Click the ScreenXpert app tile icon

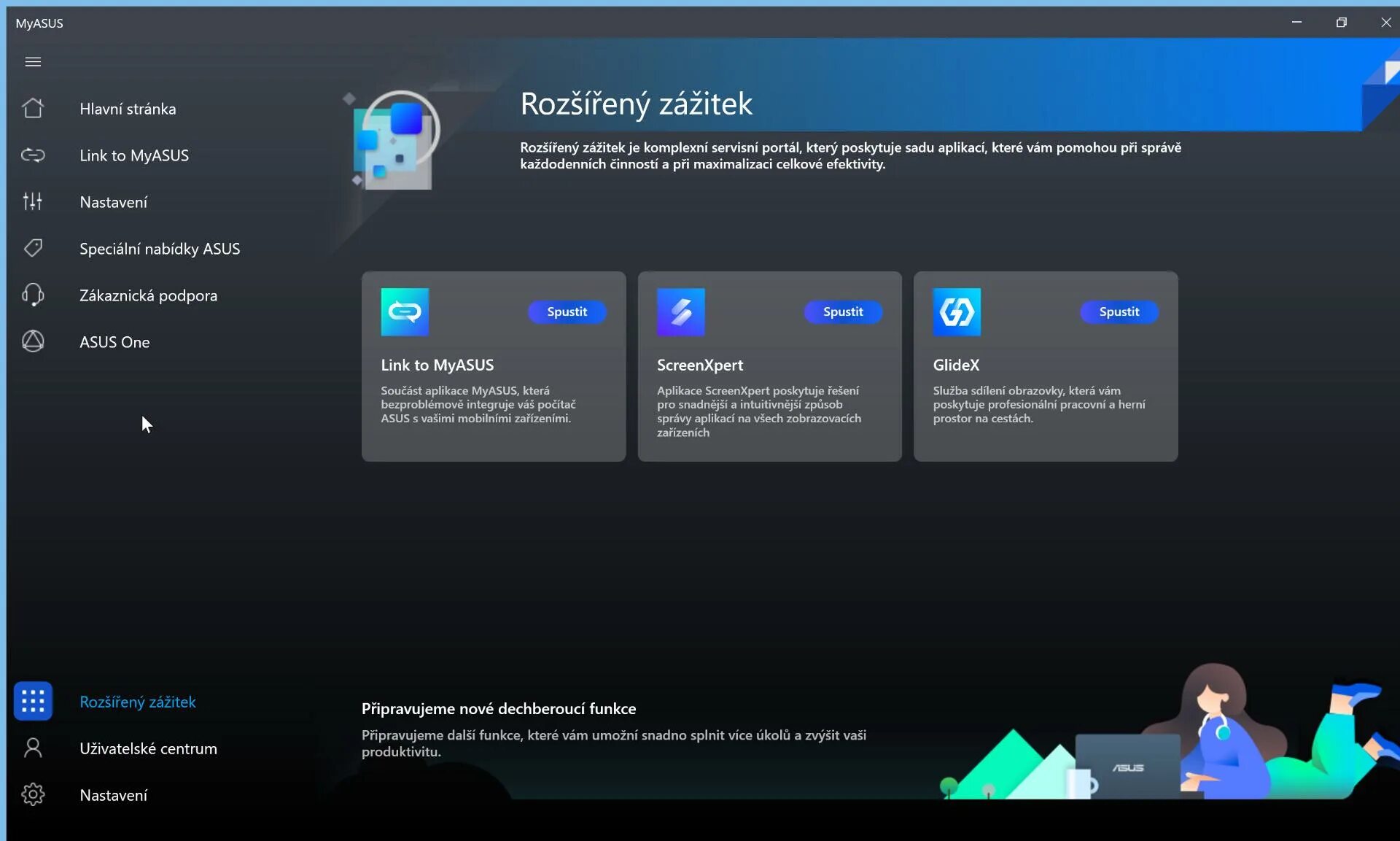pos(681,312)
